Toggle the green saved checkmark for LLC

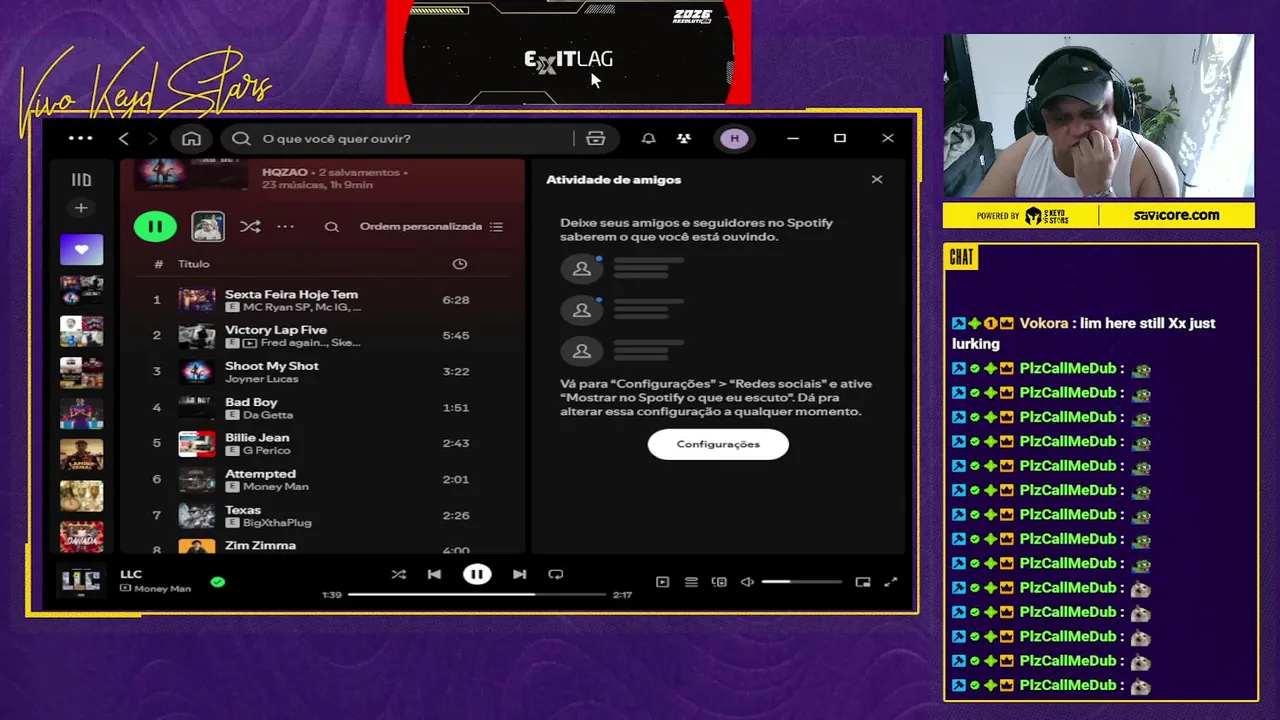click(x=218, y=581)
